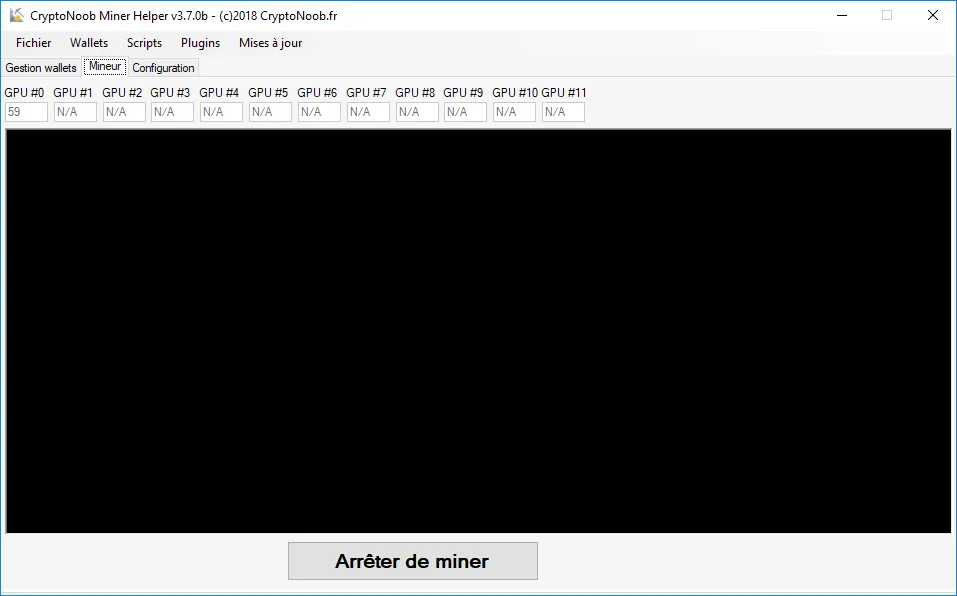Viewport: 957px width, 596px height.
Task: Close the CryptoNoob Miner Helper window
Action: coord(933,15)
